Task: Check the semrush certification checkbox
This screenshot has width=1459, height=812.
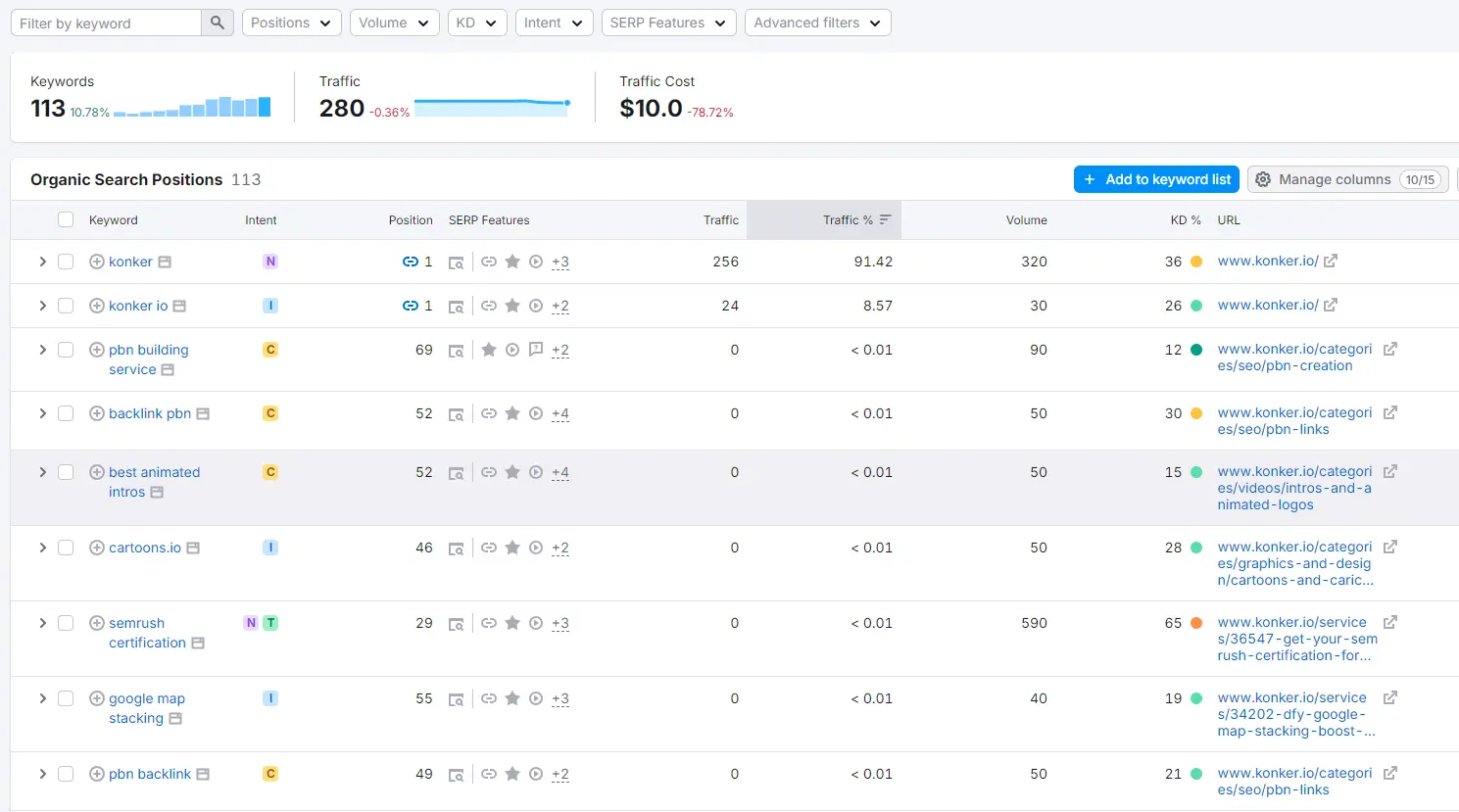Action: coord(66,623)
